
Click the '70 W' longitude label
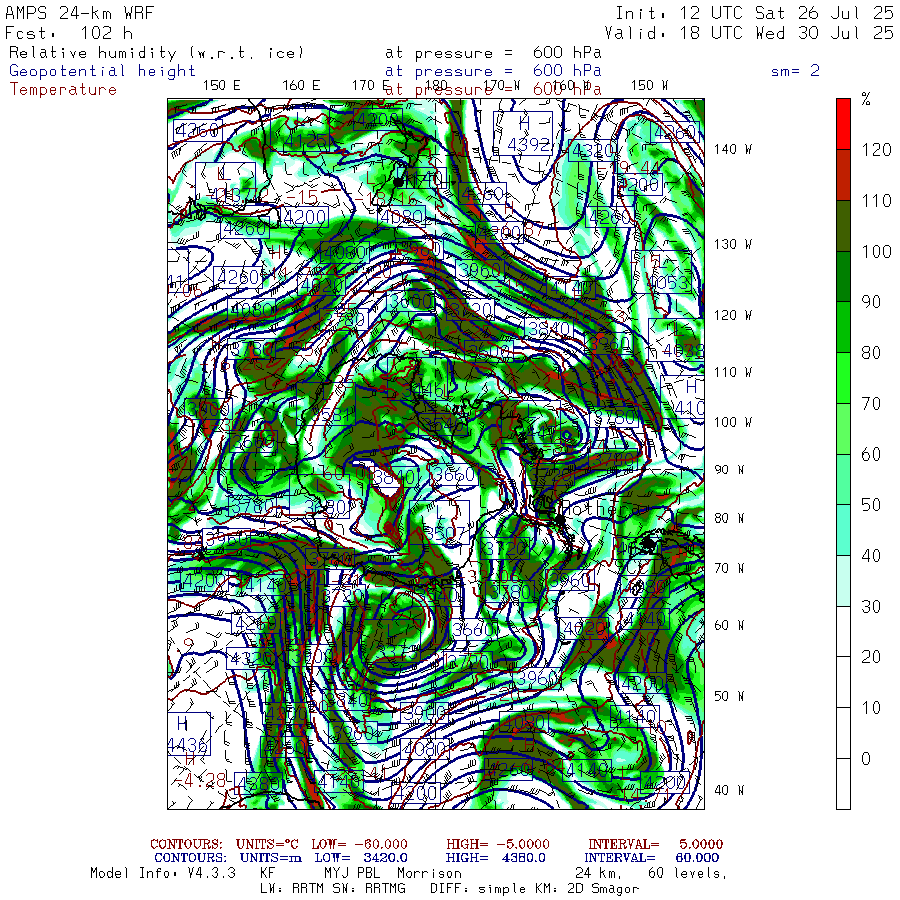pos(729,568)
